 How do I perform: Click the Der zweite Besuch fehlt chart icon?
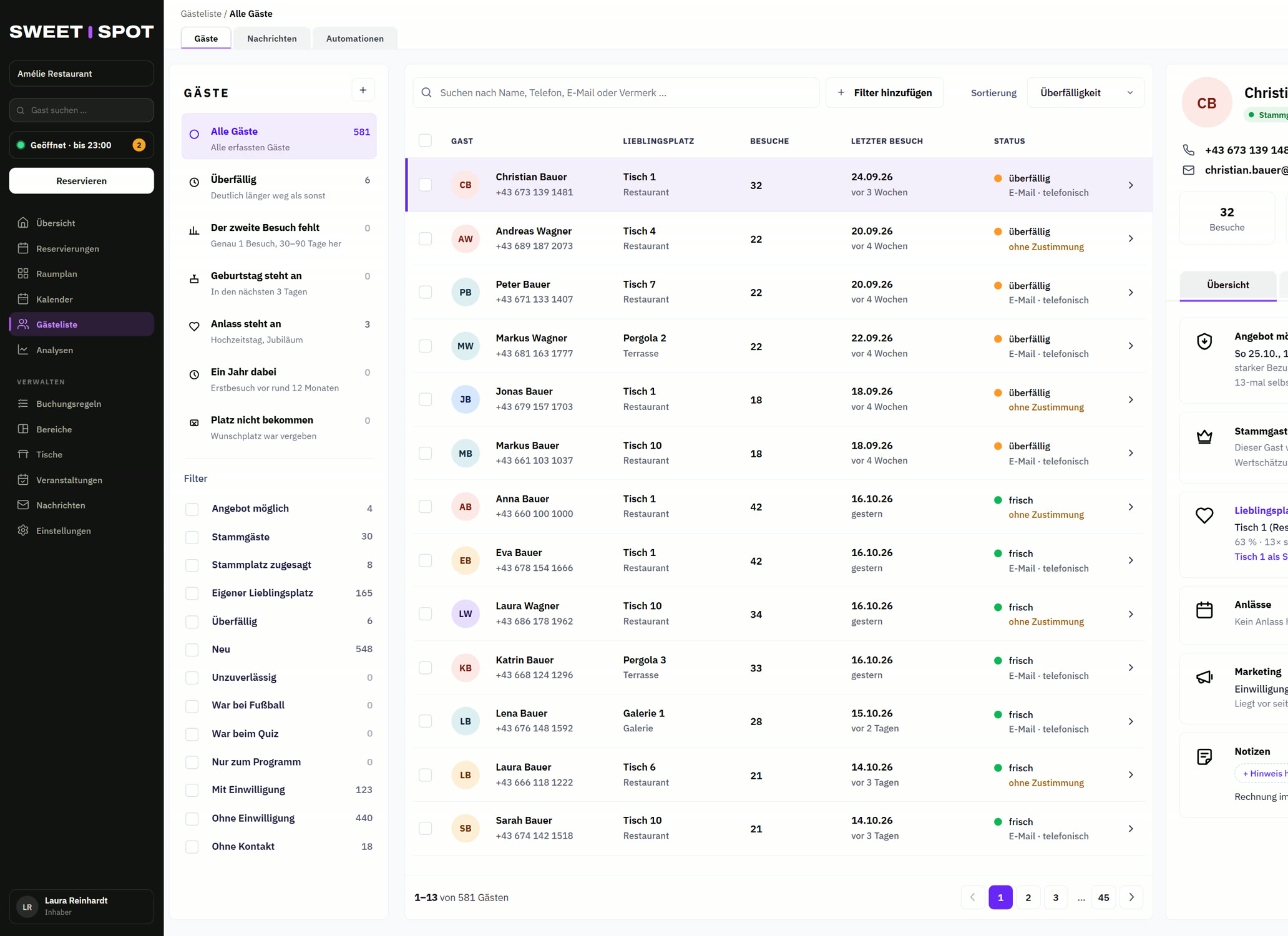coord(194,230)
